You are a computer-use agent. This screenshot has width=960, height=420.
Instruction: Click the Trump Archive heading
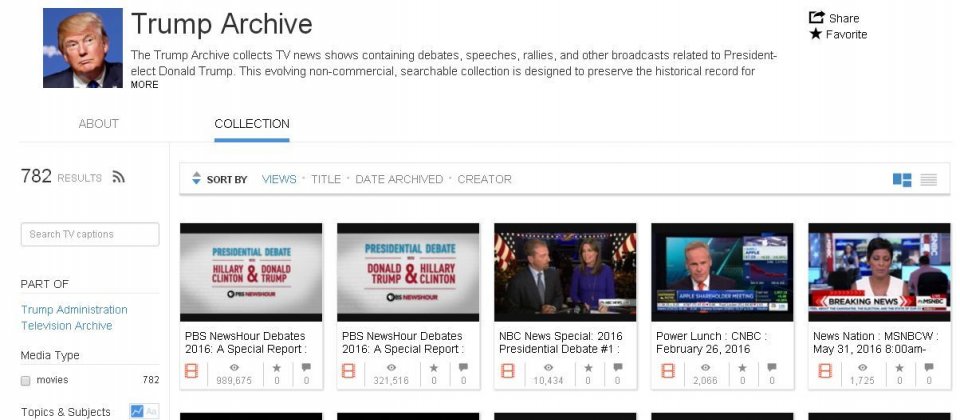tap(222, 24)
